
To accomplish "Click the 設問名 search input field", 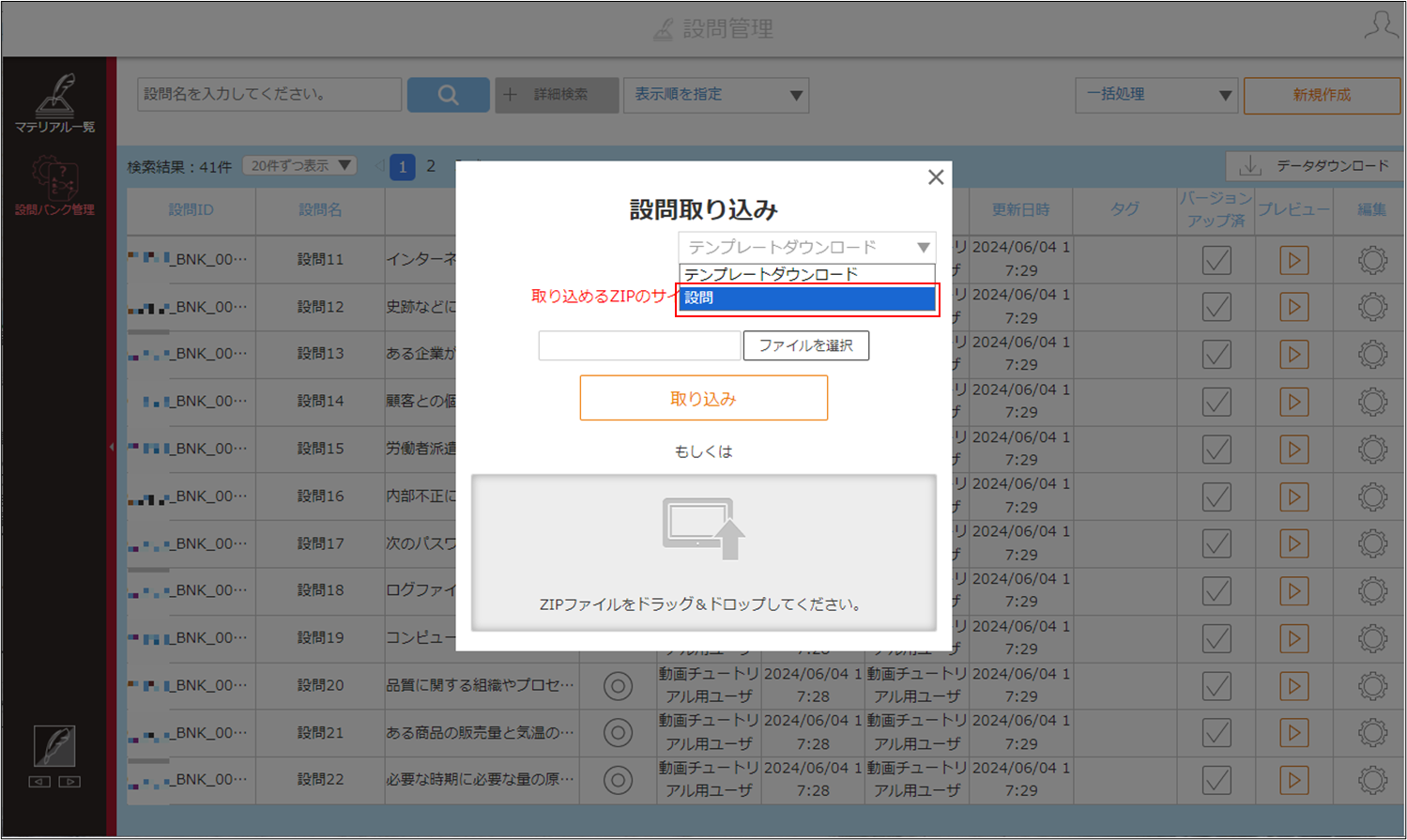I will pyautogui.click(x=269, y=95).
